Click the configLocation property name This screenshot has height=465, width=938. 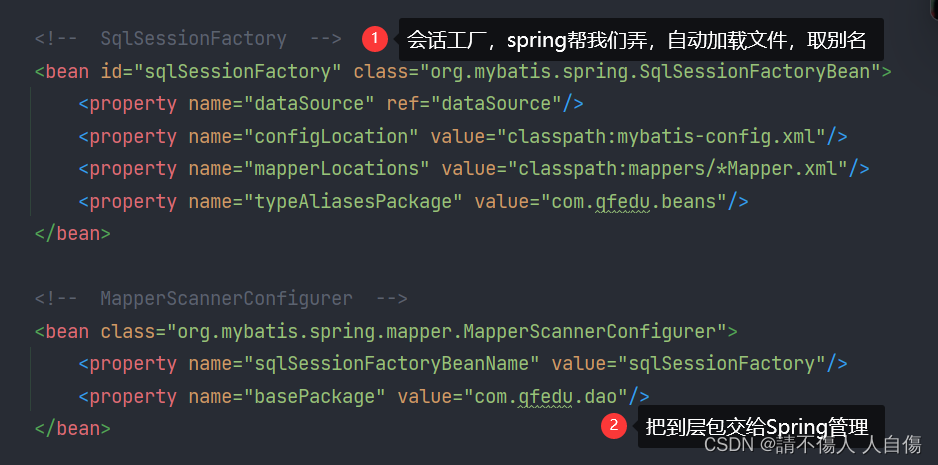pyautogui.click(x=331, y=136)
